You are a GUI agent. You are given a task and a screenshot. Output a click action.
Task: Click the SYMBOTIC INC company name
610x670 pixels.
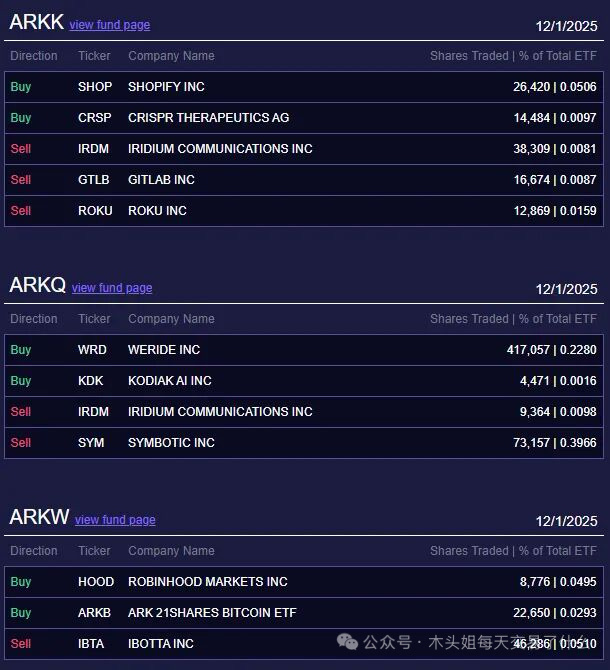[x=171, y=442]
